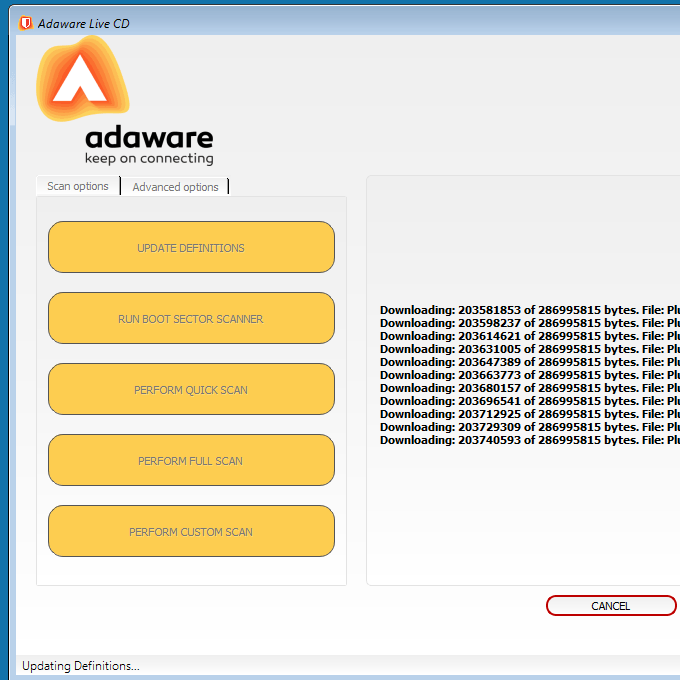The width and height of the screenshot is (680, 680).
Task: Click the 'adaware' wordmark text
Action: coord(149,137)
